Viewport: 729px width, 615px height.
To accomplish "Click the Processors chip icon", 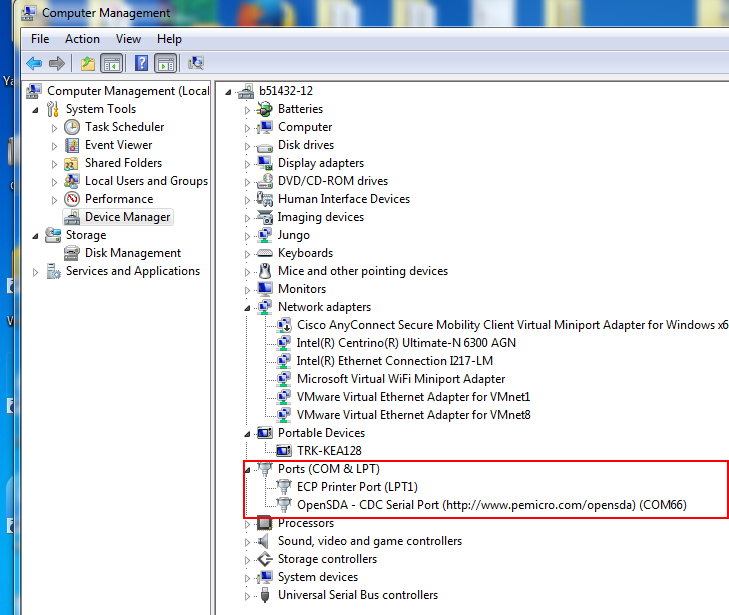I will (265, 523).
